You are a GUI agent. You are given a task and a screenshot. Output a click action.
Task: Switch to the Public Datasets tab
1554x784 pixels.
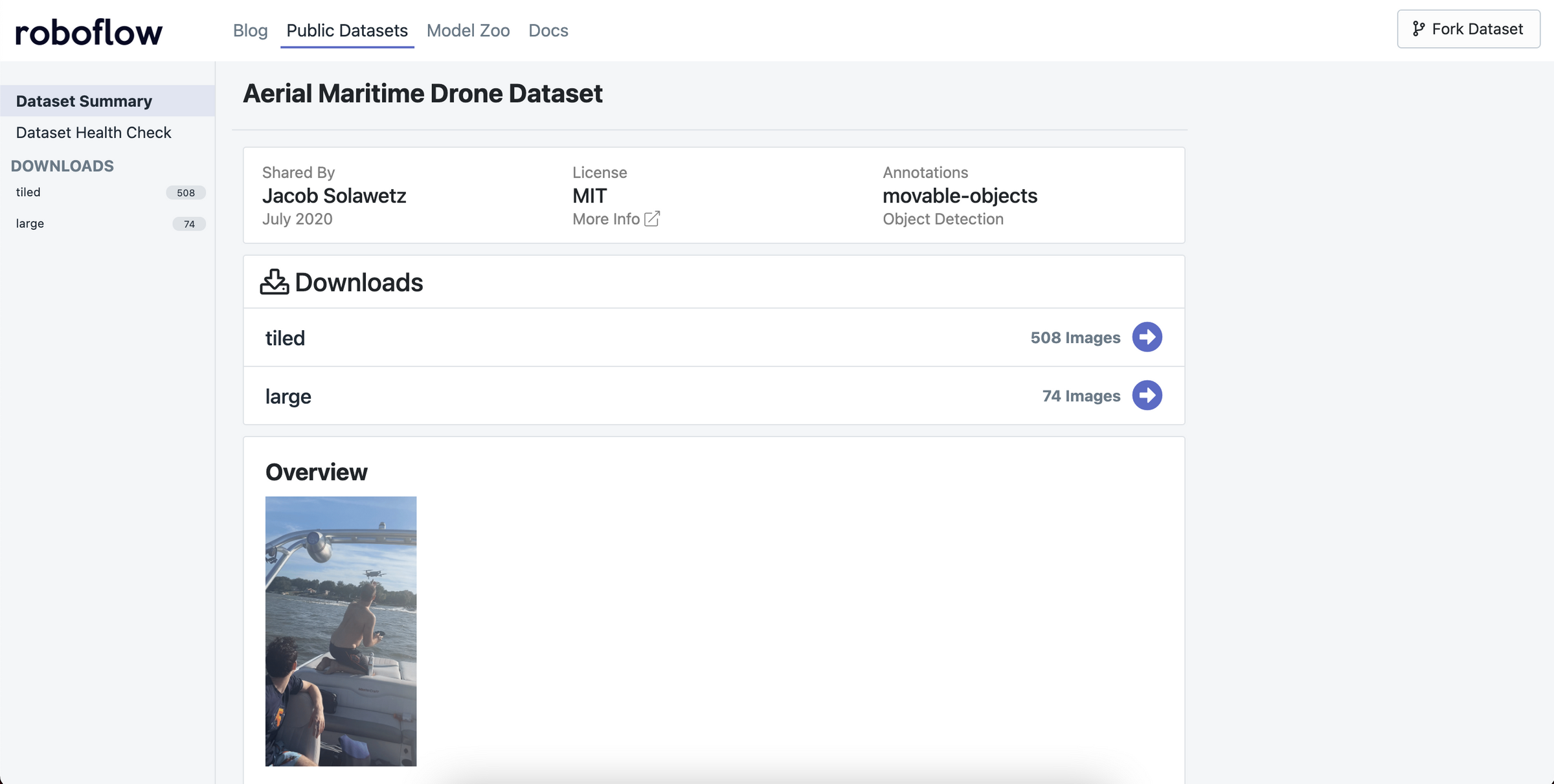[347, 30]
